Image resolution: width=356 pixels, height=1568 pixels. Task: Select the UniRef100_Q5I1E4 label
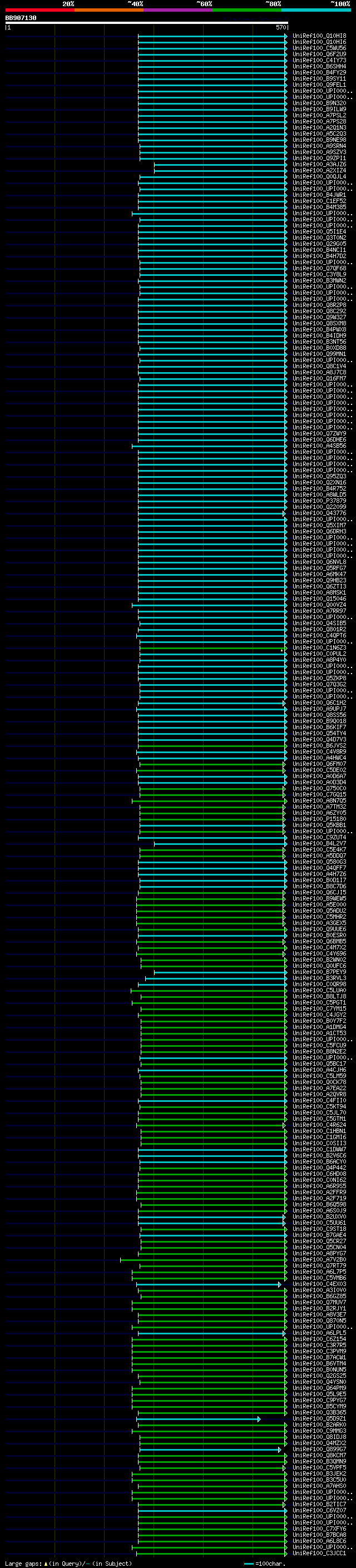click(319, 231)
